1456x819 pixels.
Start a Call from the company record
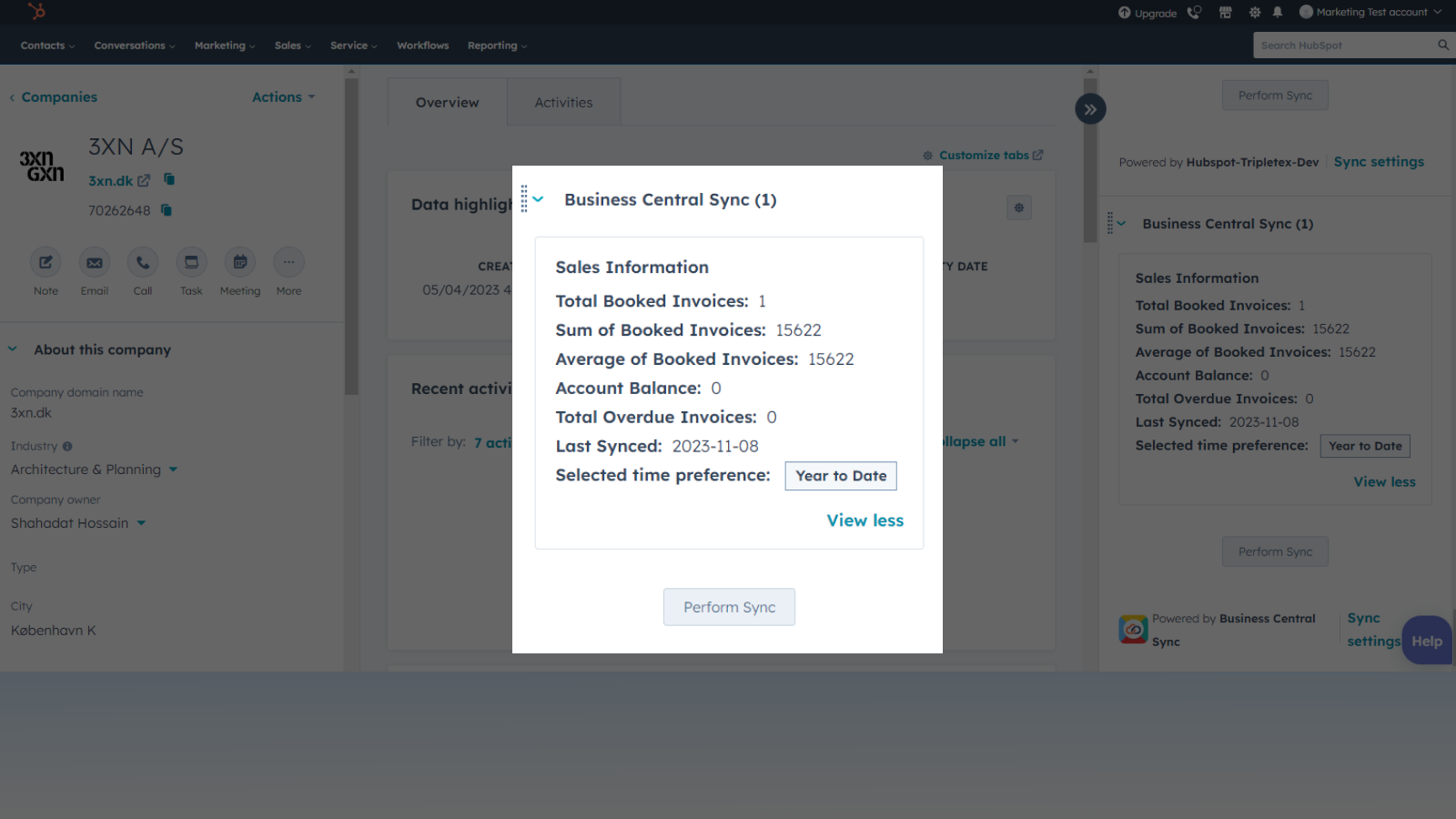tap(142, 263)
